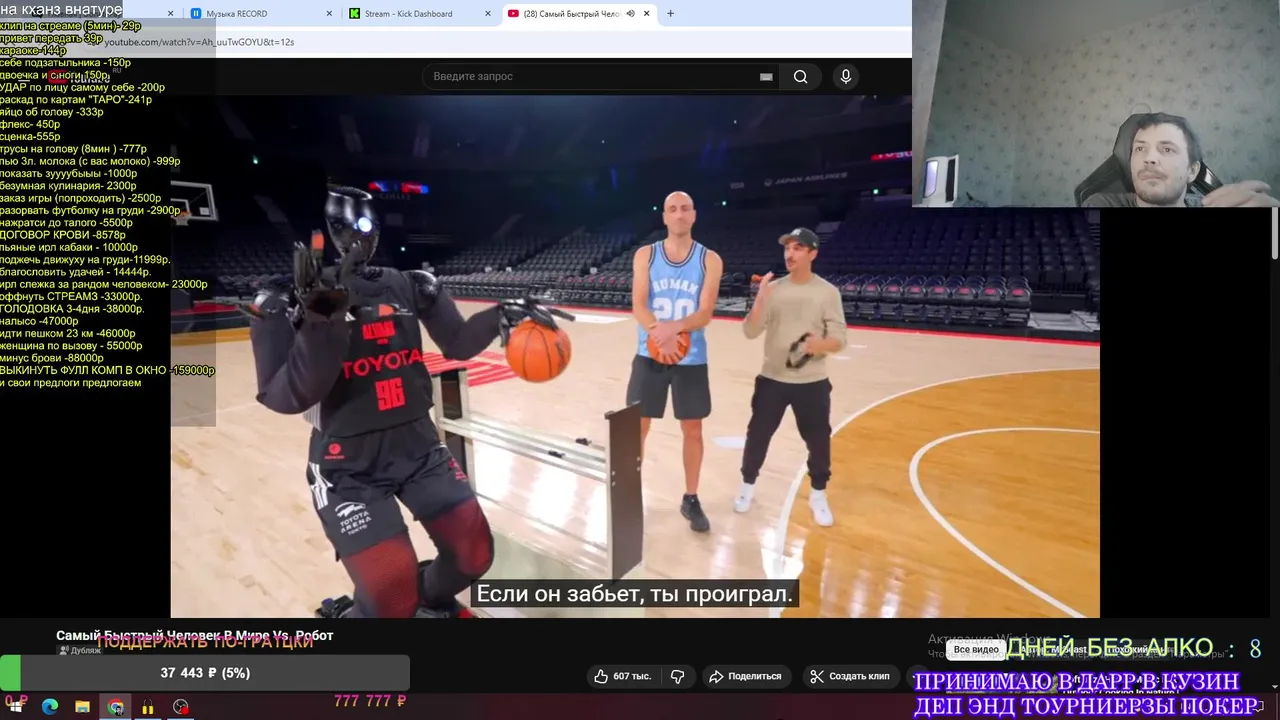Open YouTube voice search microphone
This screenshot has height=720, width=1280.
coord(846,77)
